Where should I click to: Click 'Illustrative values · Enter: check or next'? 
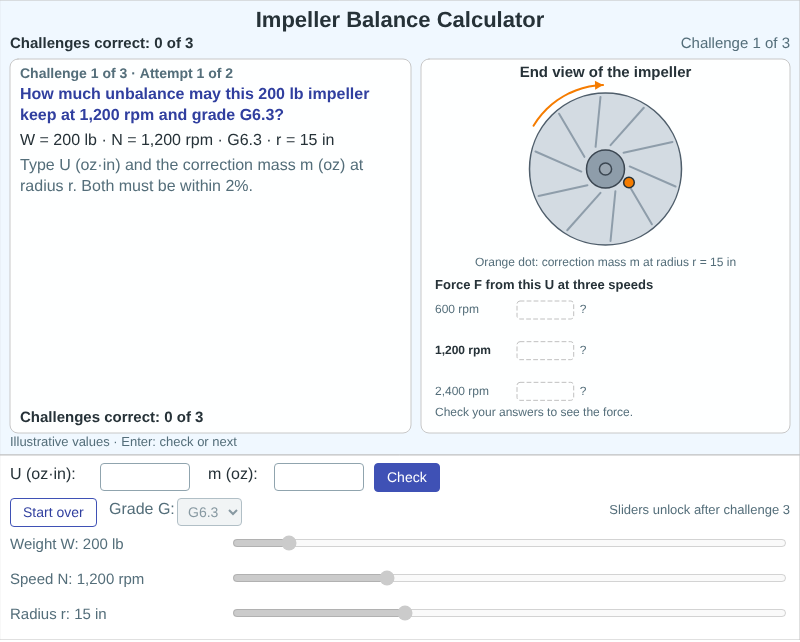(x=123, y=442)
